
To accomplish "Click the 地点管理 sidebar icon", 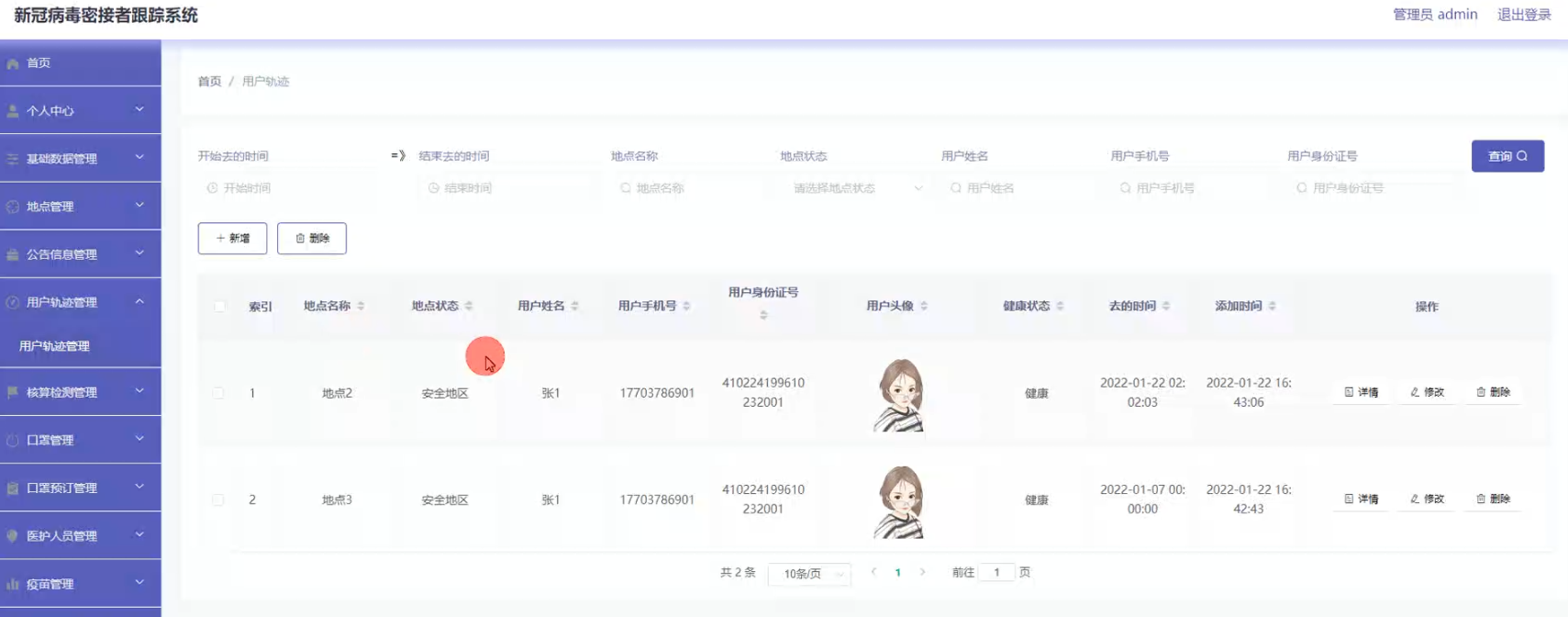I will click(13, 207).
